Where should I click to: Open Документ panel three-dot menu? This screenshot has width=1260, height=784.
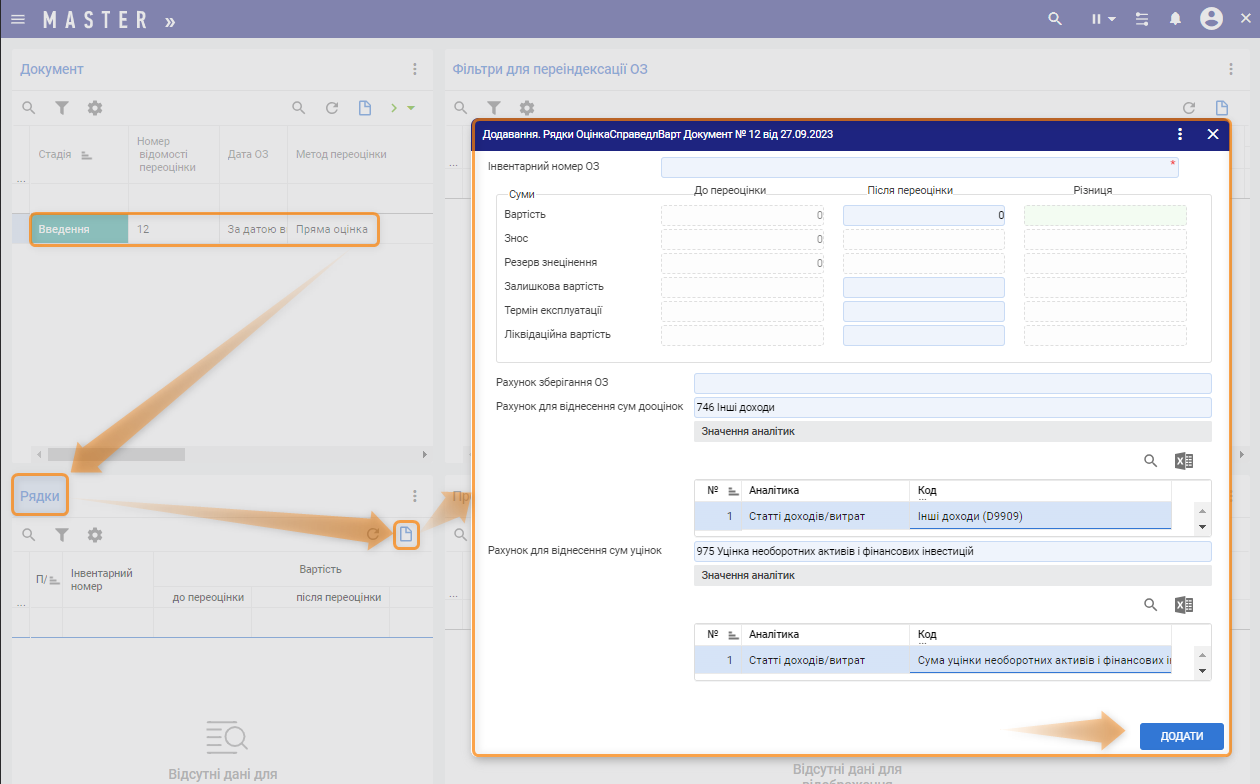point(415,69)
